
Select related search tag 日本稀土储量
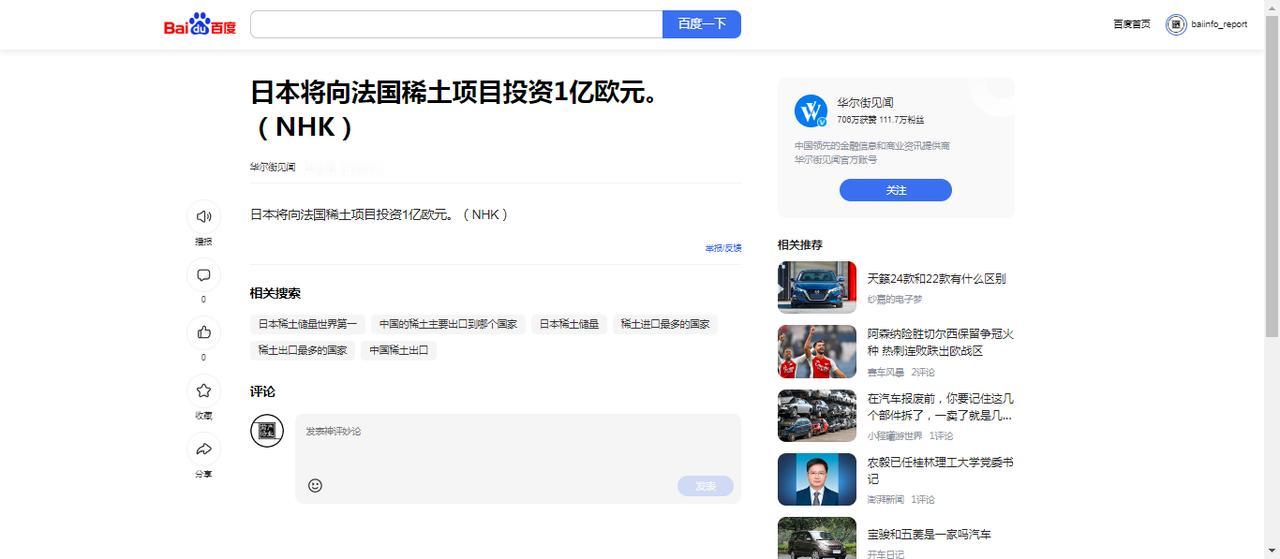[569, 324]
